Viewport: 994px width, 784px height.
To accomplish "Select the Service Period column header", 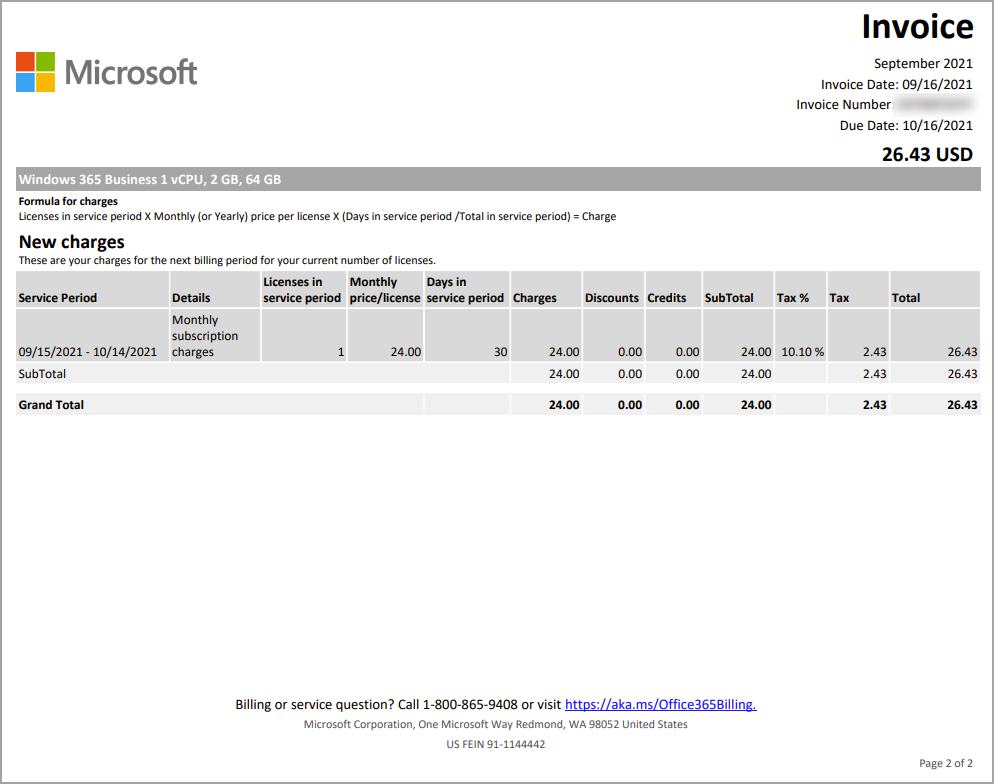I will pyautogui.click(x=57, y=297).
